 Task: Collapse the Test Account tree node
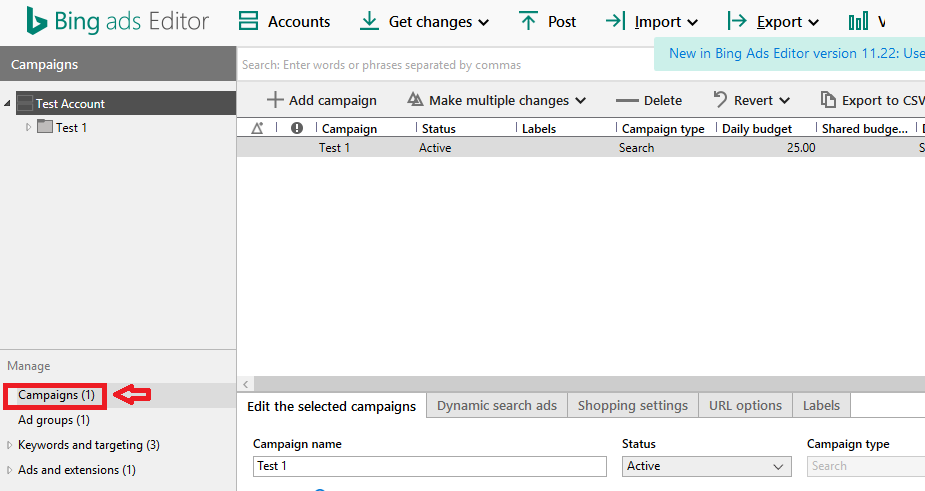tap(9, 103)
